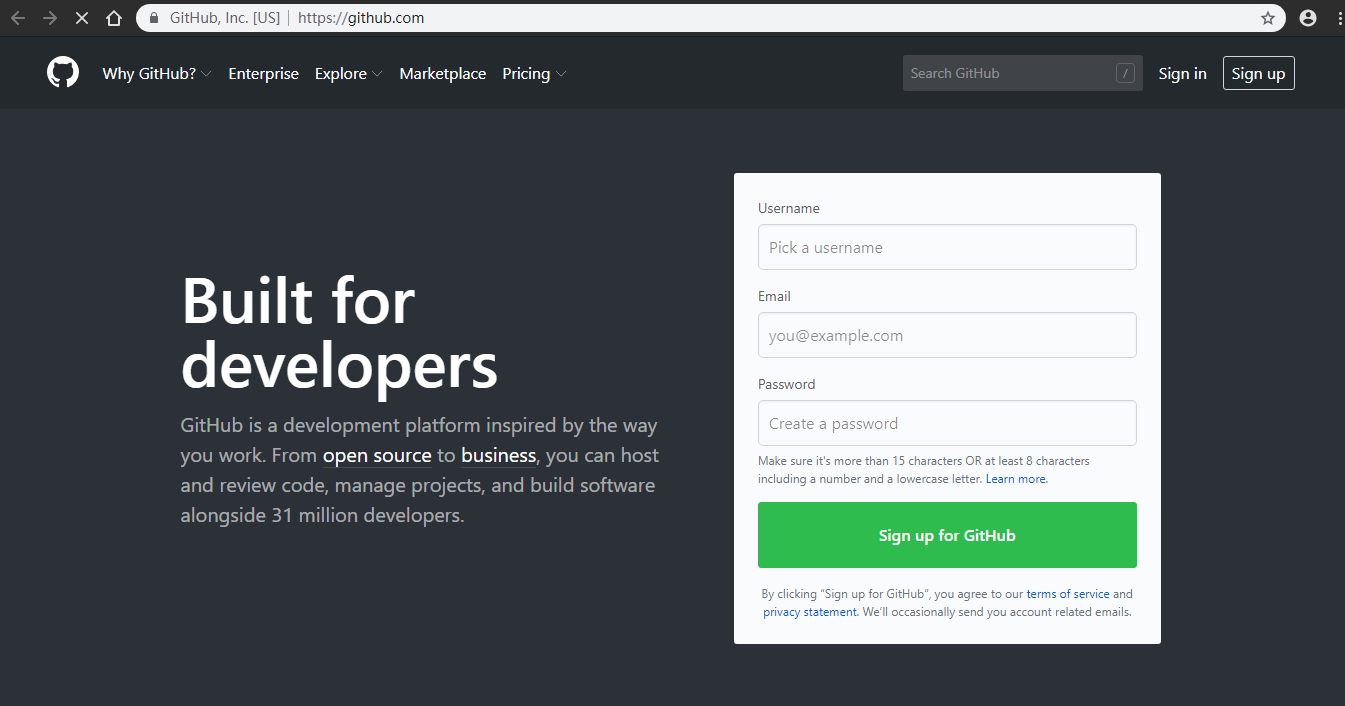This screenshot has height=706, width=1345.
Task: Click the Built for developers headline
Action: click(x=339, y=333)
